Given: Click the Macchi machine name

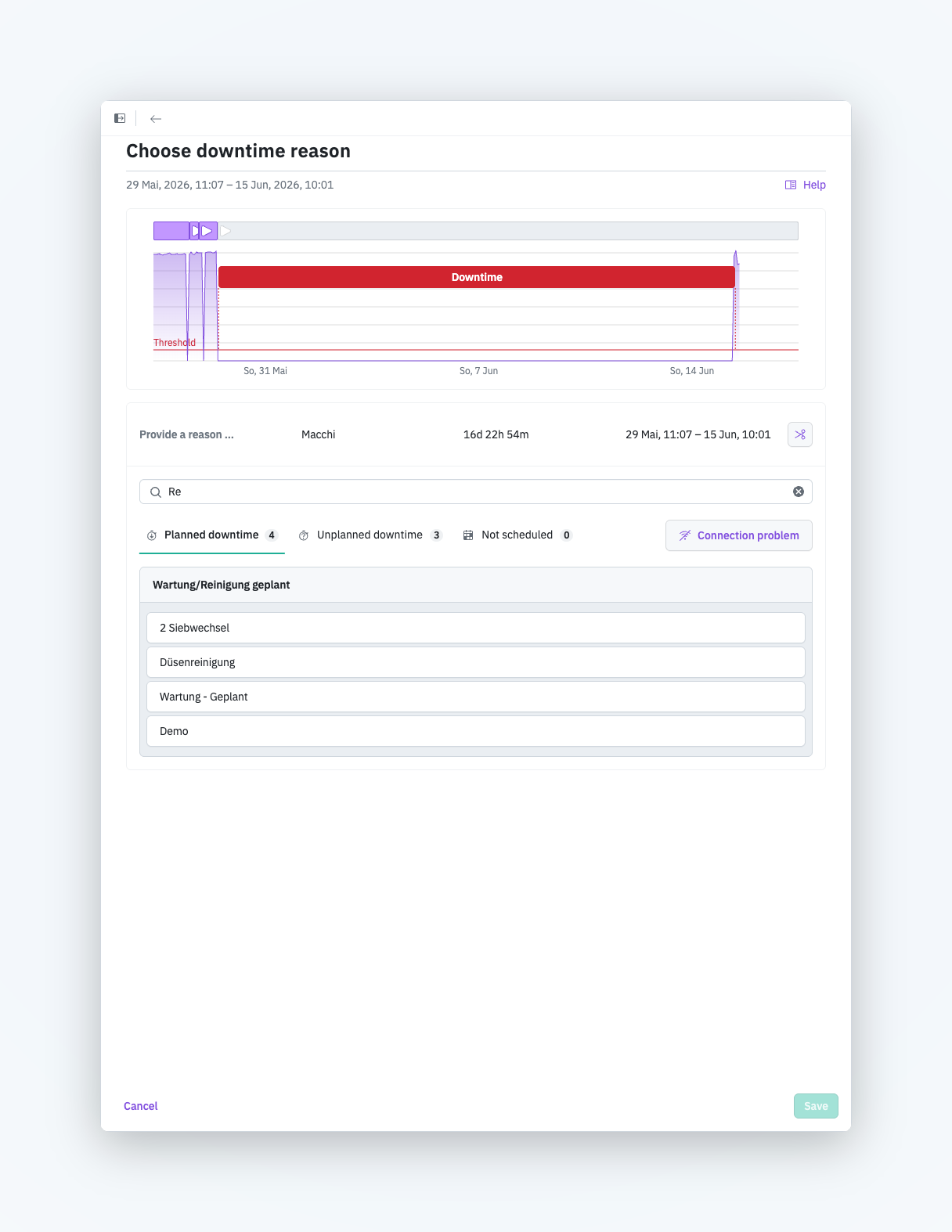Looking at the screenshot, I should click(319, 434).
